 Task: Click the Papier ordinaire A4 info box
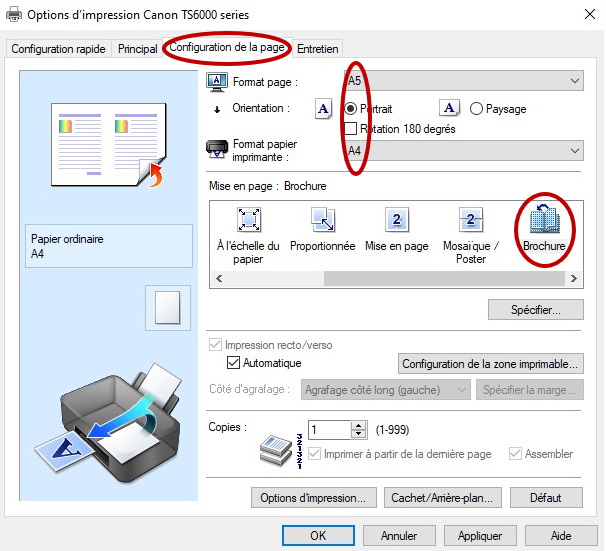coord(109,246)
